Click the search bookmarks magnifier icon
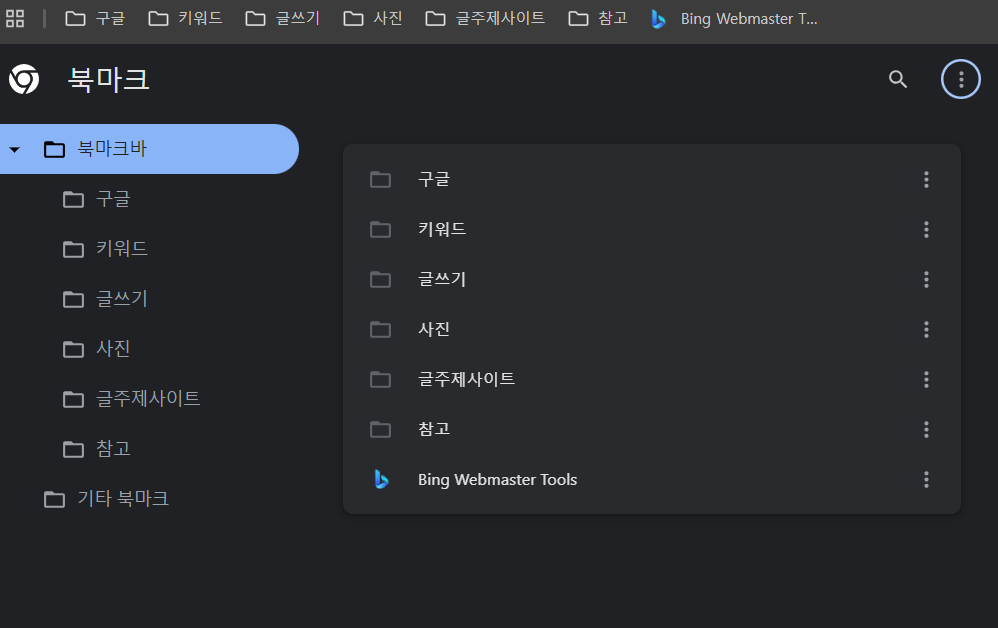The height and width of the screenshot is (628, 998). (897, 79)
